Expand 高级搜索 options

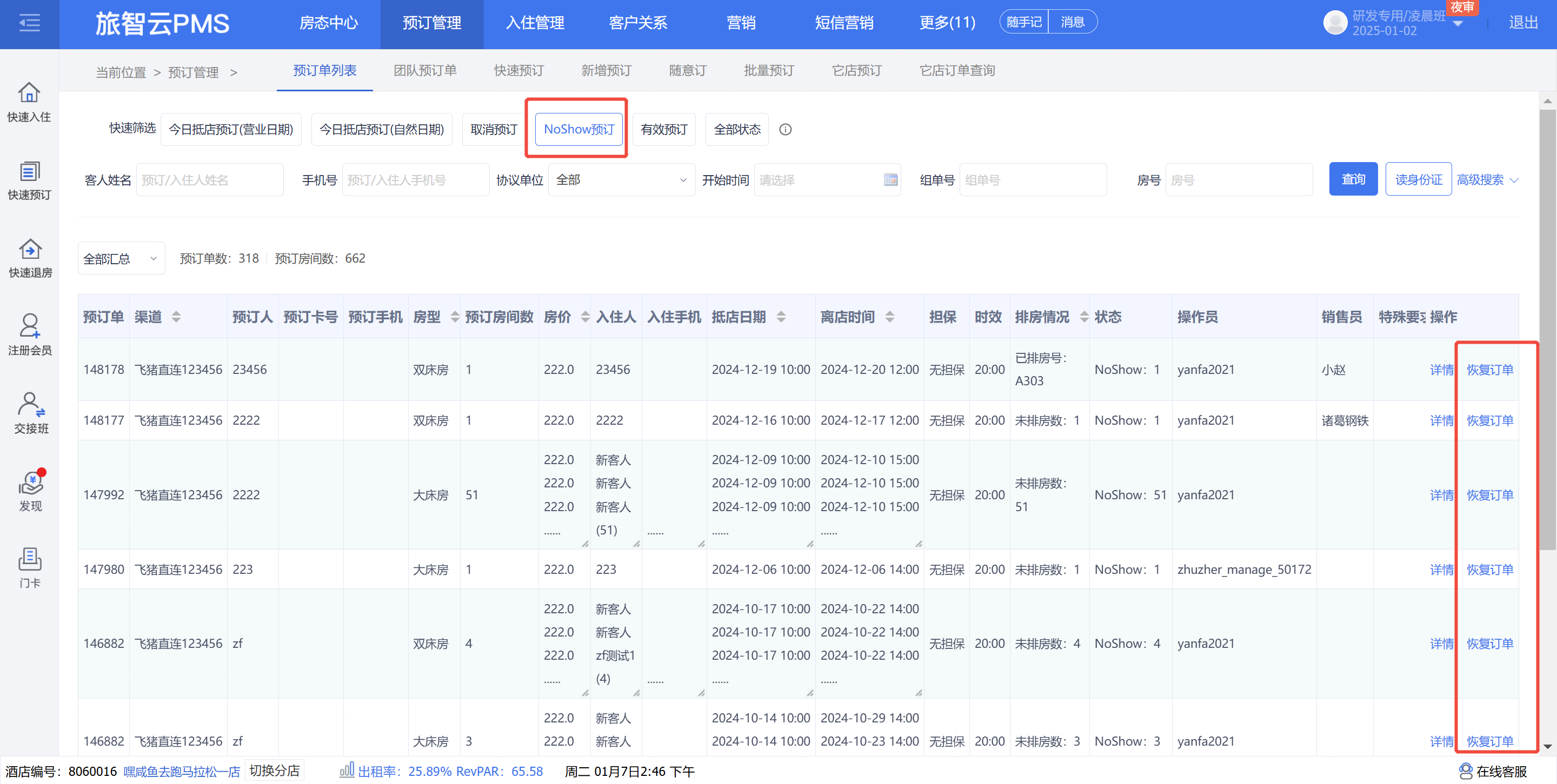[1487, 179]
